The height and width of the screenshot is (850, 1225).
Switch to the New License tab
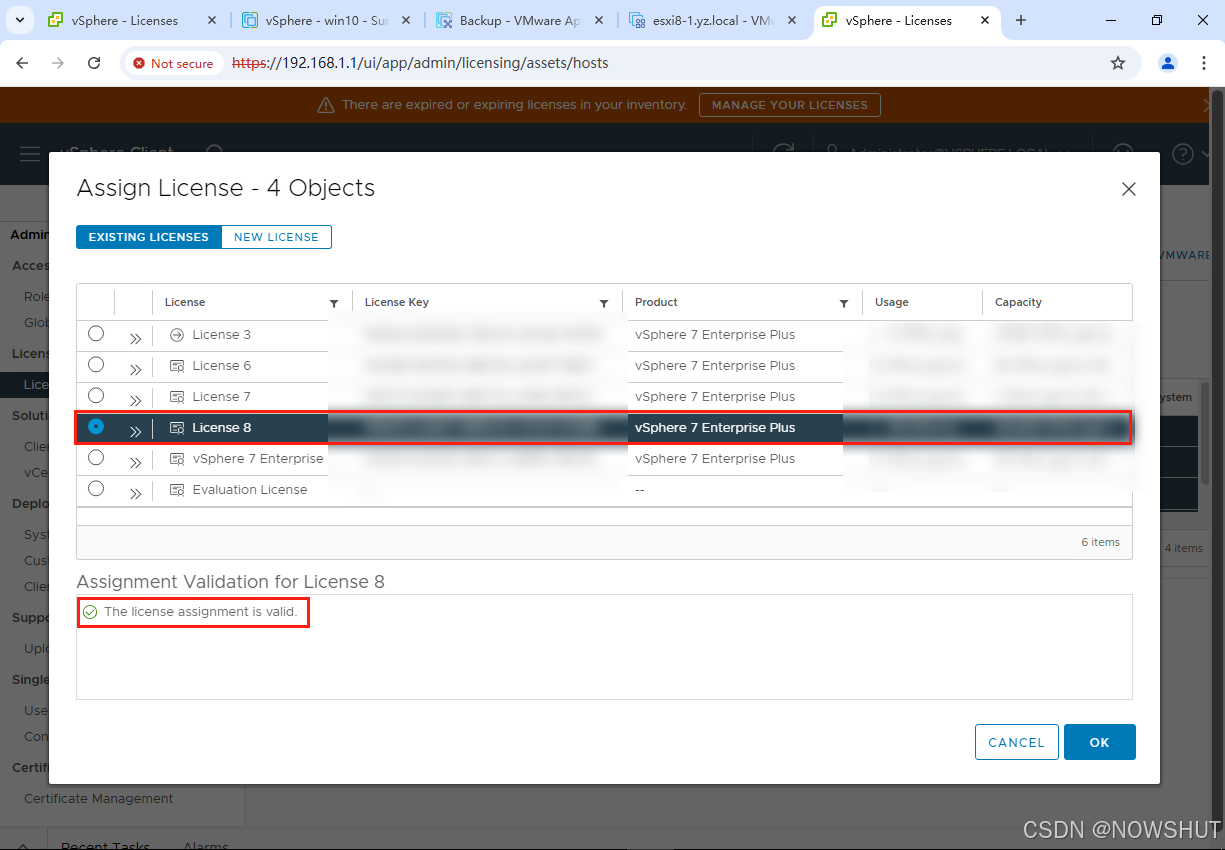point(276,237)
